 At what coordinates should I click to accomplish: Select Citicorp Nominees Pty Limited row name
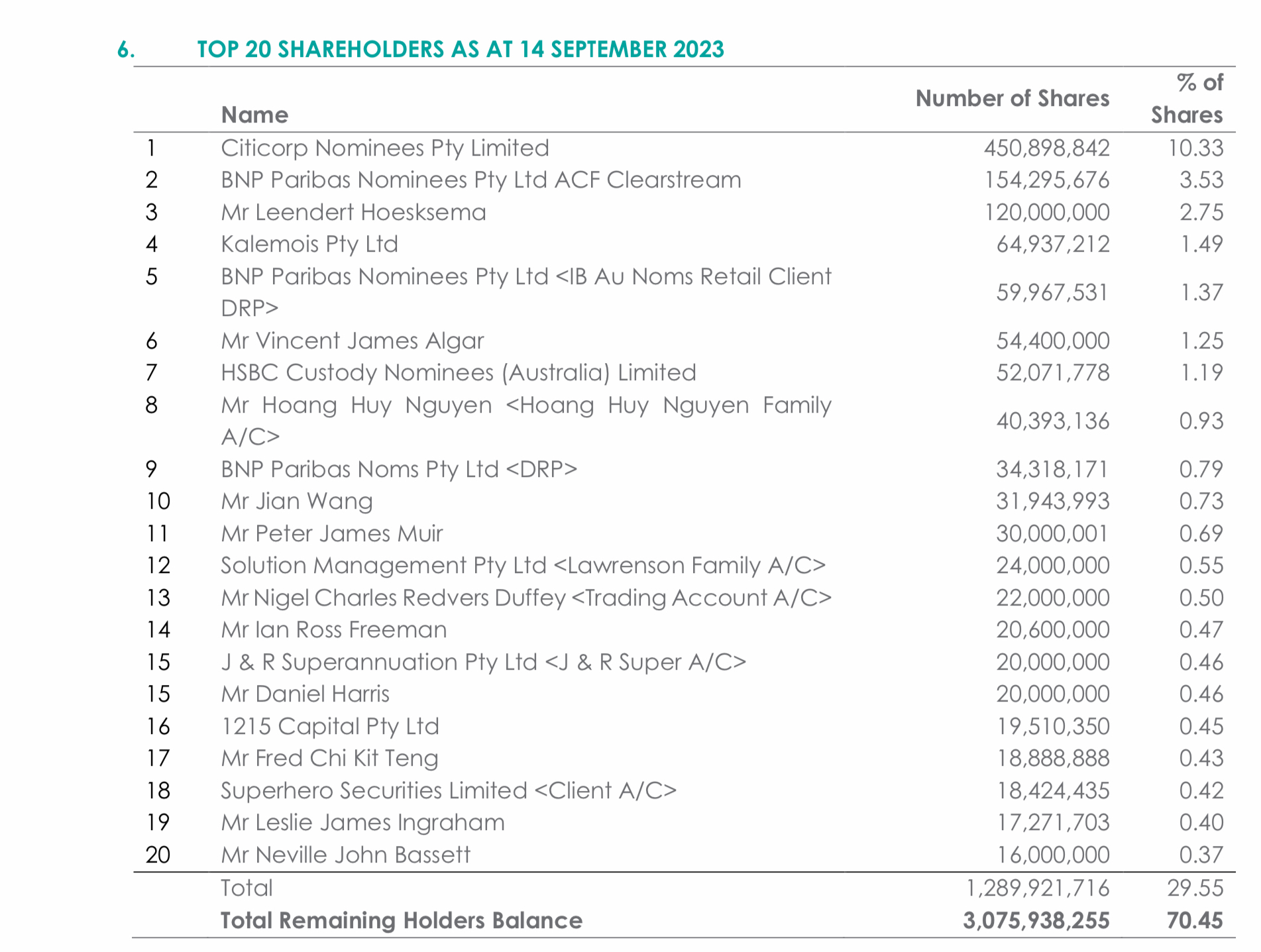(x=385, y=148)
